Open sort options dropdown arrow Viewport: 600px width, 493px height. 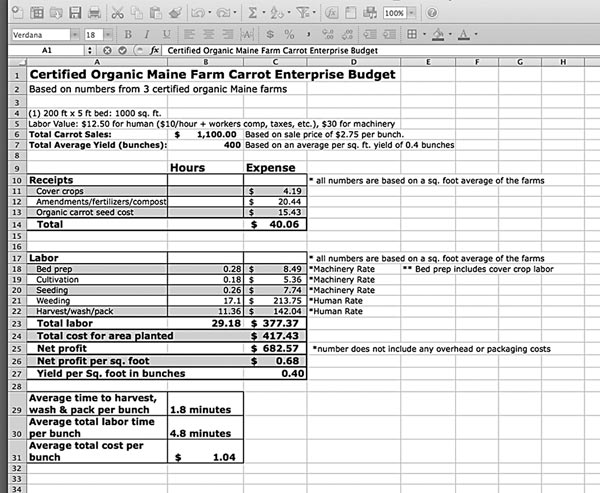[289, 13]
